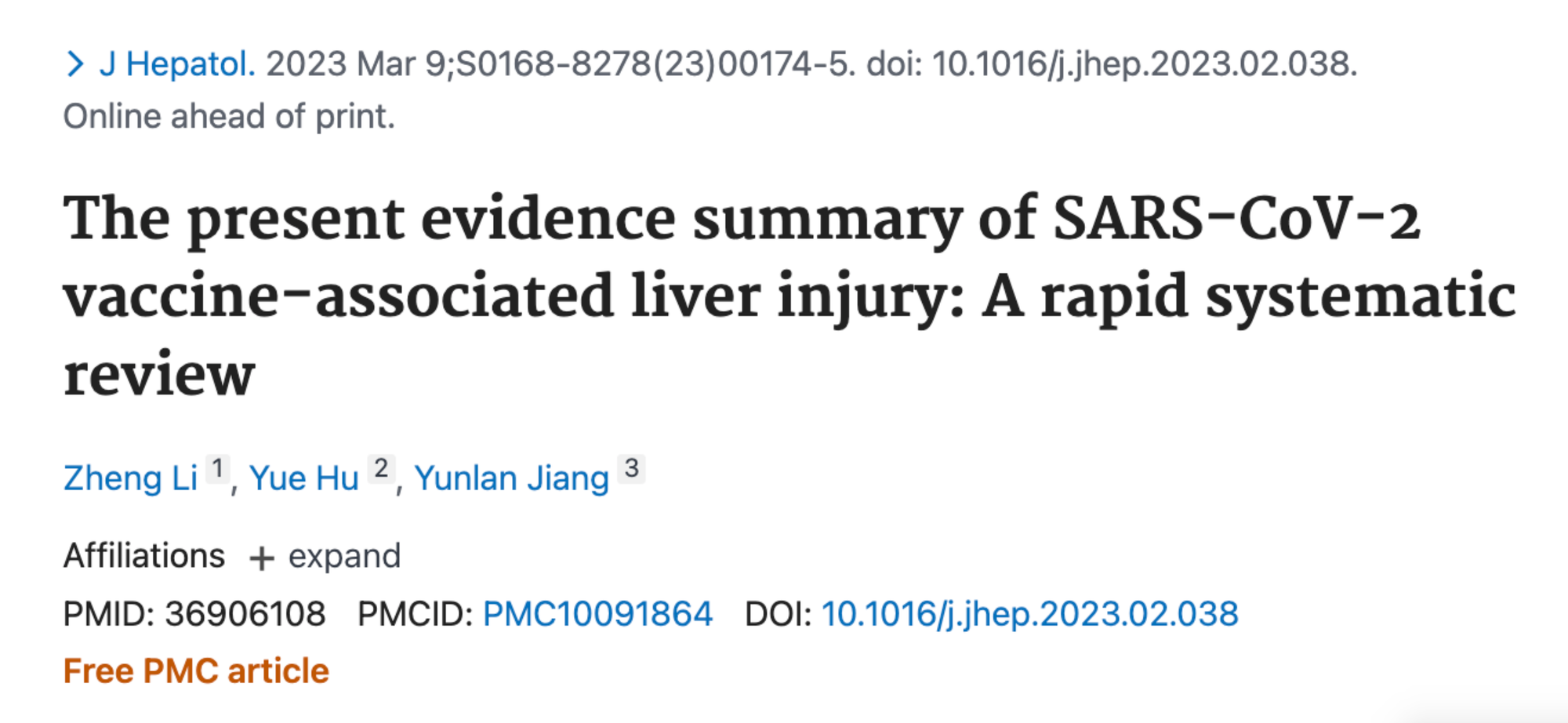The height and width of the screenshot is (723, 1568).
Task: Open author Yunlan Jiang link
Action: (x=511, y=478)
